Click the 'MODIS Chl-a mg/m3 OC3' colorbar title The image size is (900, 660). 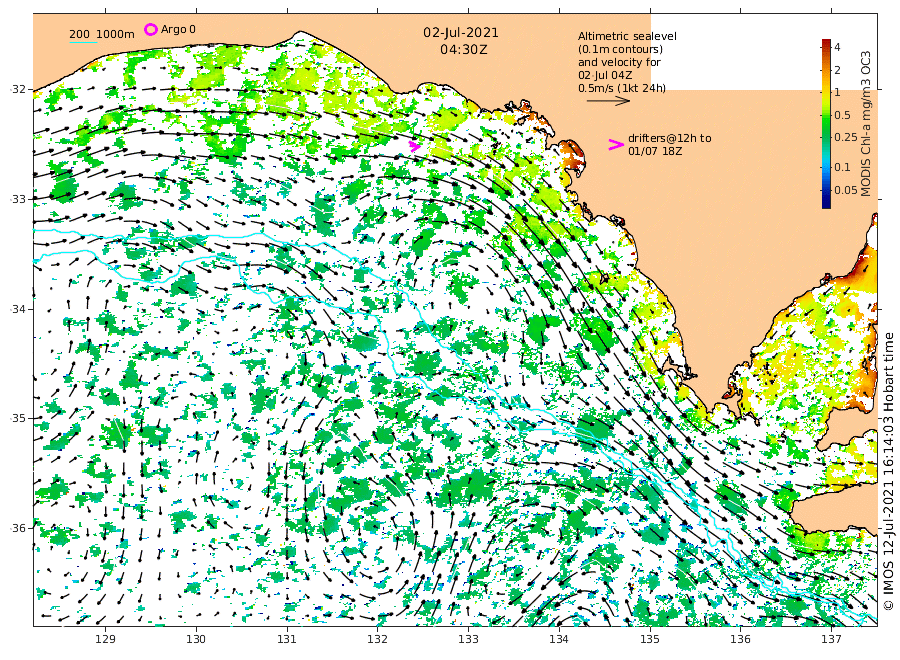click(866, 124)
